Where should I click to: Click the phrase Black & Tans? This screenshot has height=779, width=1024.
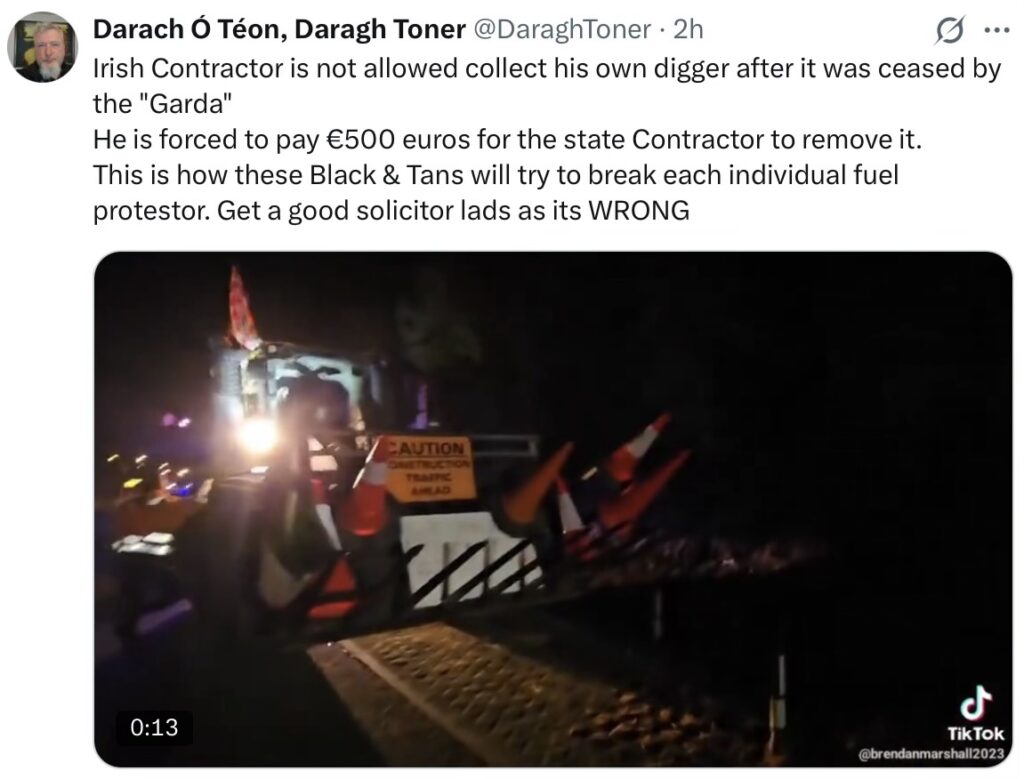coord(386,175)
